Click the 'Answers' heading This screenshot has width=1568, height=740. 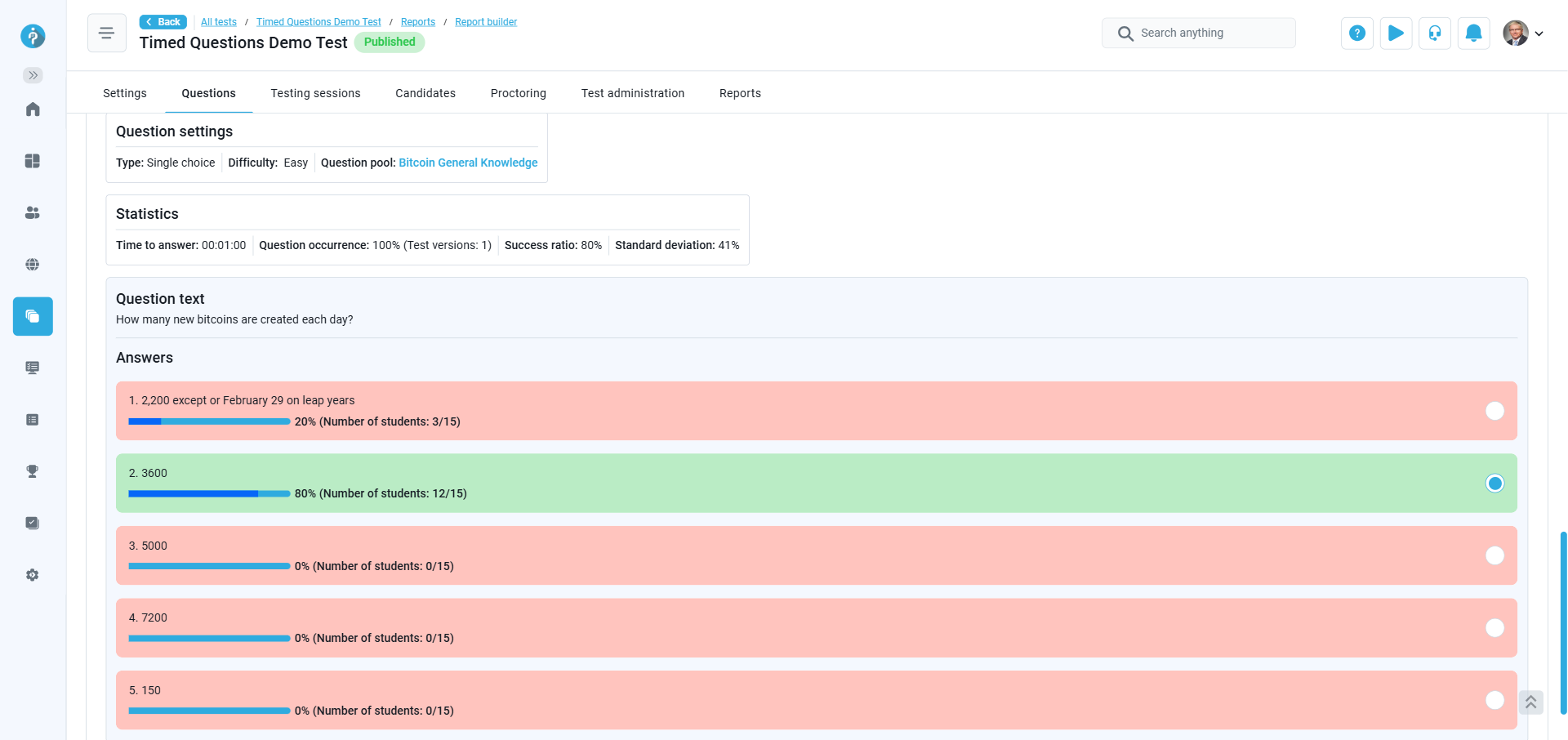pos(145,358)
